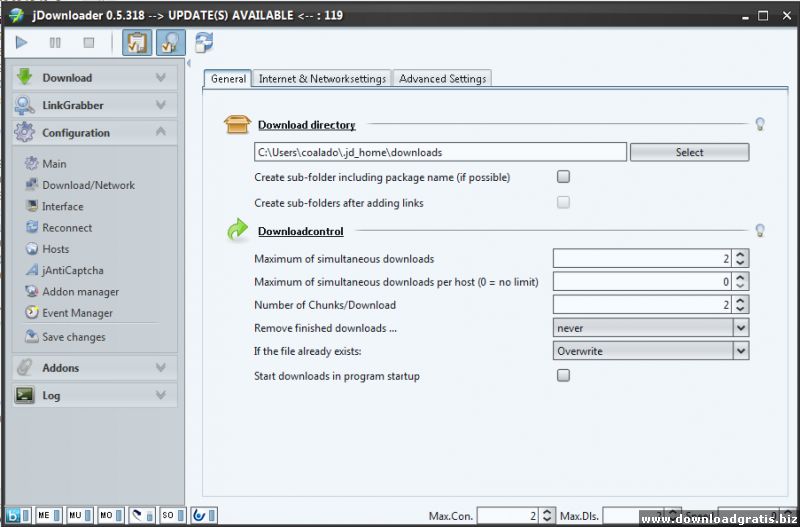Image resolution: width=800 pixels, height=527 pixels.
Task: Click the Max.Con. stepper arrows
Action: point(546,516)
